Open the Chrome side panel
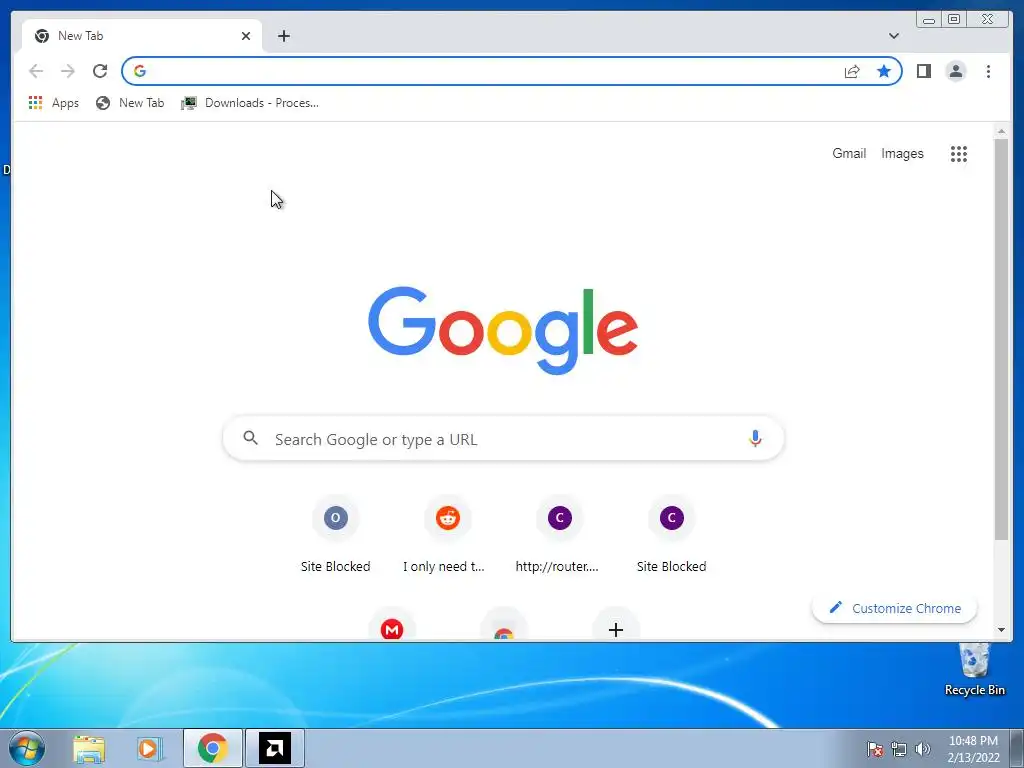1024x768 pixels. click(923, 71)
